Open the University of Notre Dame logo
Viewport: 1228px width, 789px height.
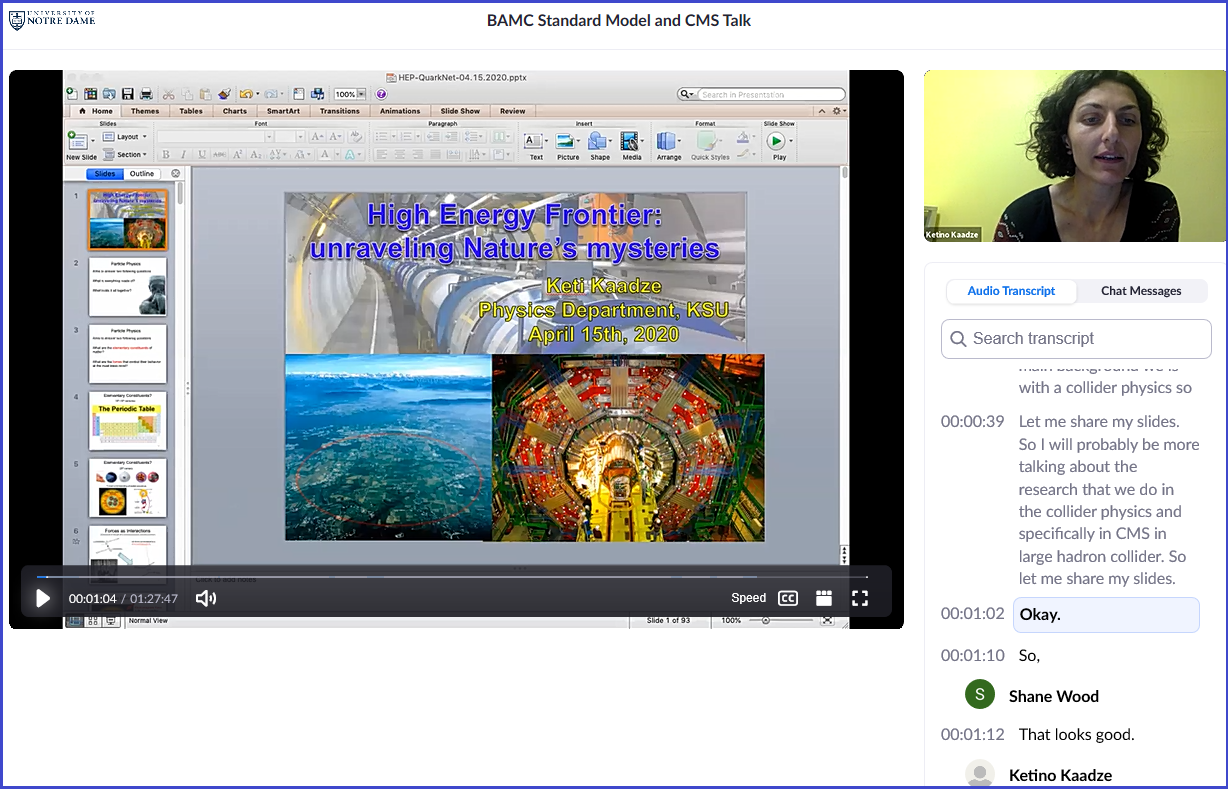coord(52,19)
